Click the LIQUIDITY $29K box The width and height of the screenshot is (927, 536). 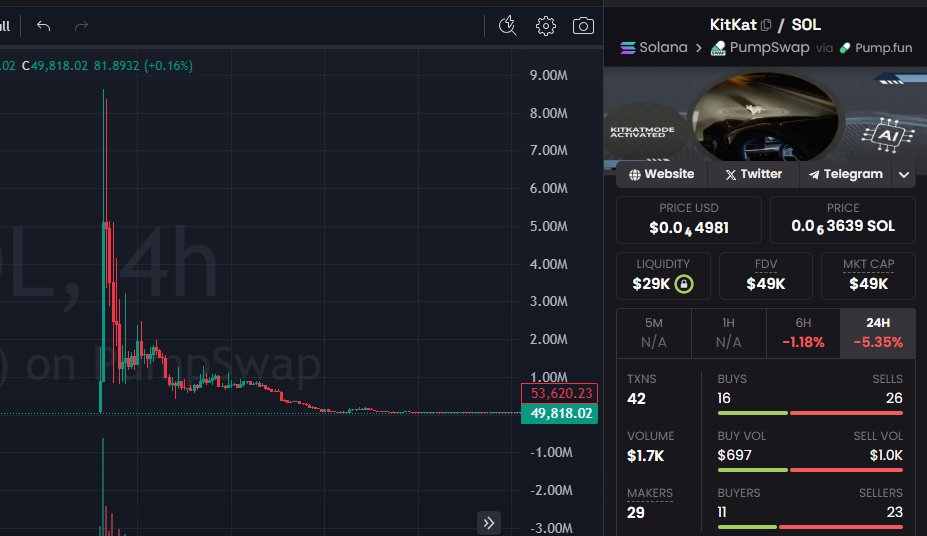point(663,276)
